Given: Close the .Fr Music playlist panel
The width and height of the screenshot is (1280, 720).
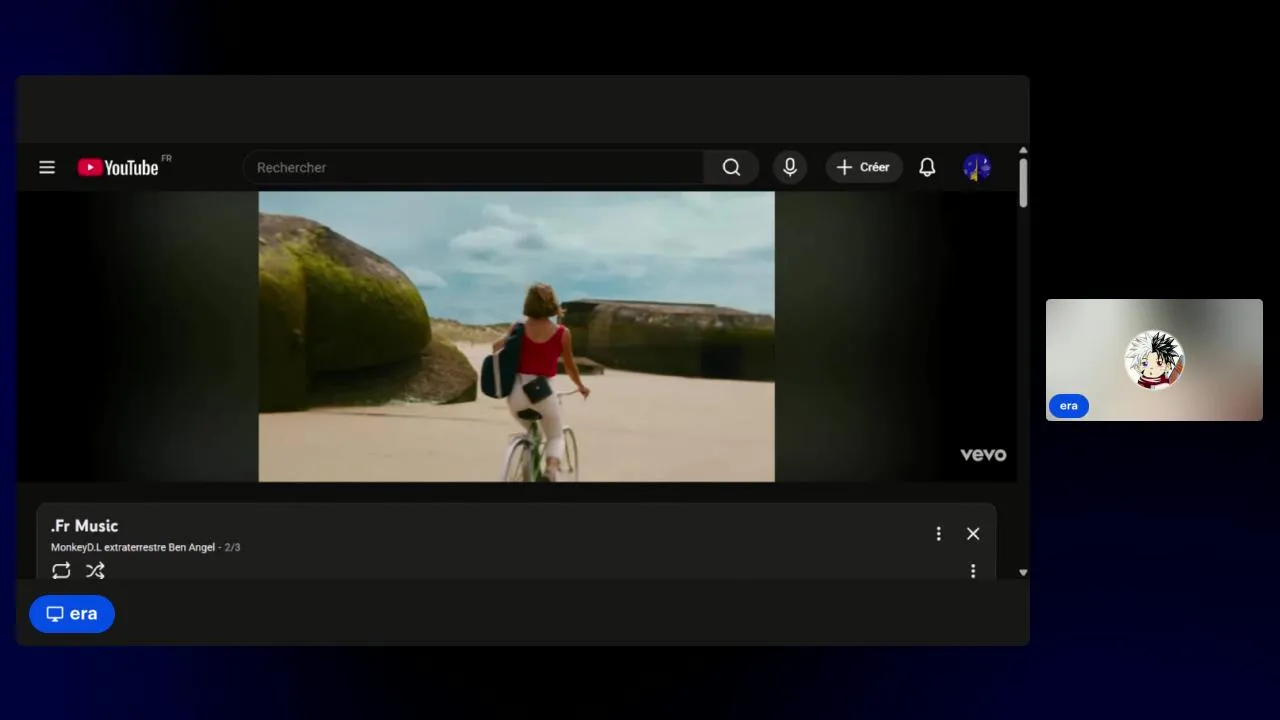Looking at the screenshot, I should pos(973,534).
